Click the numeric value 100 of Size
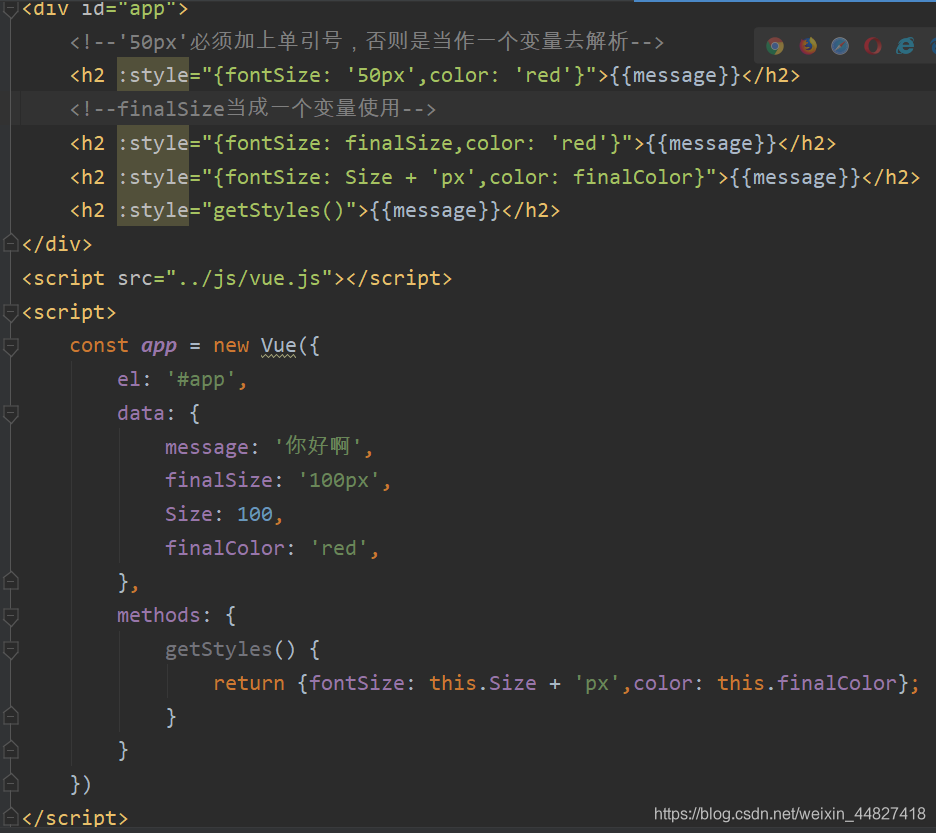This screenshot has height=833, width=936. tap(255, 514)
